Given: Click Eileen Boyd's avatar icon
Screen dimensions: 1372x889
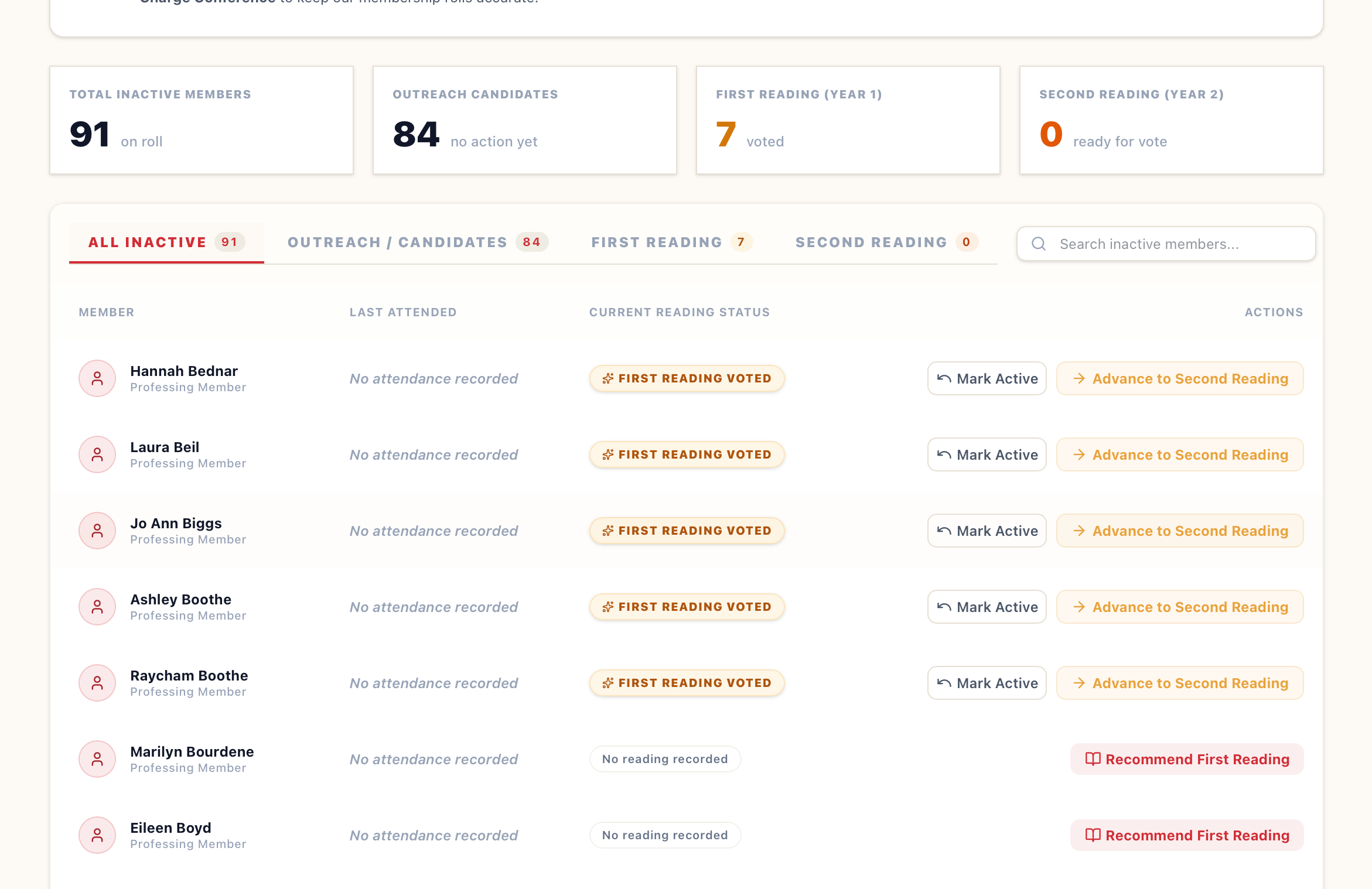Looking at the screenshot, I should pyautogui.click(x=97, y=835).
